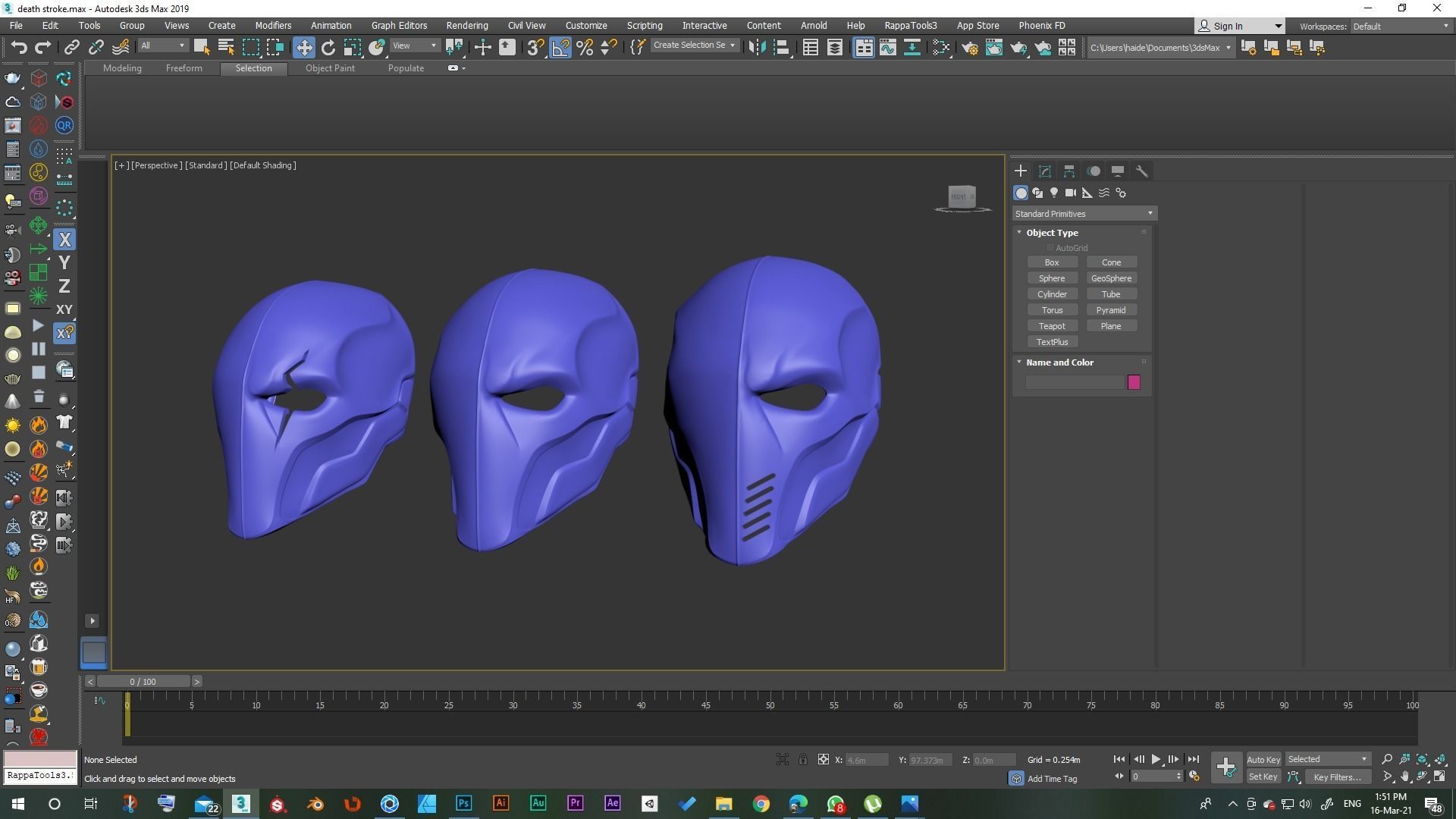Open the Standard Primitives dropdown
The image size is (1456, 819).
tap(1084, 214)
